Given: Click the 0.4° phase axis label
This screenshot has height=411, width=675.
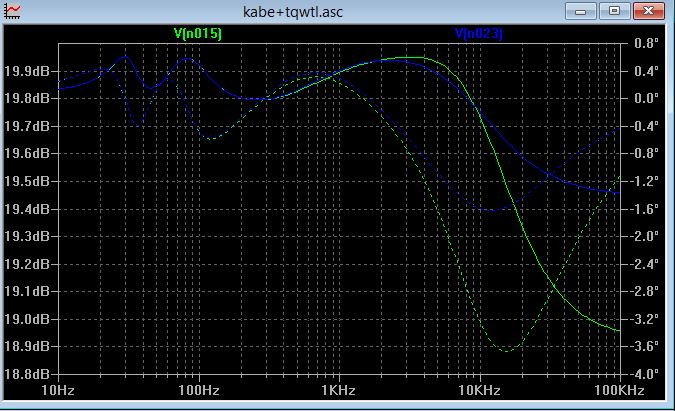Looking at the screenshot, I should 647,71.
